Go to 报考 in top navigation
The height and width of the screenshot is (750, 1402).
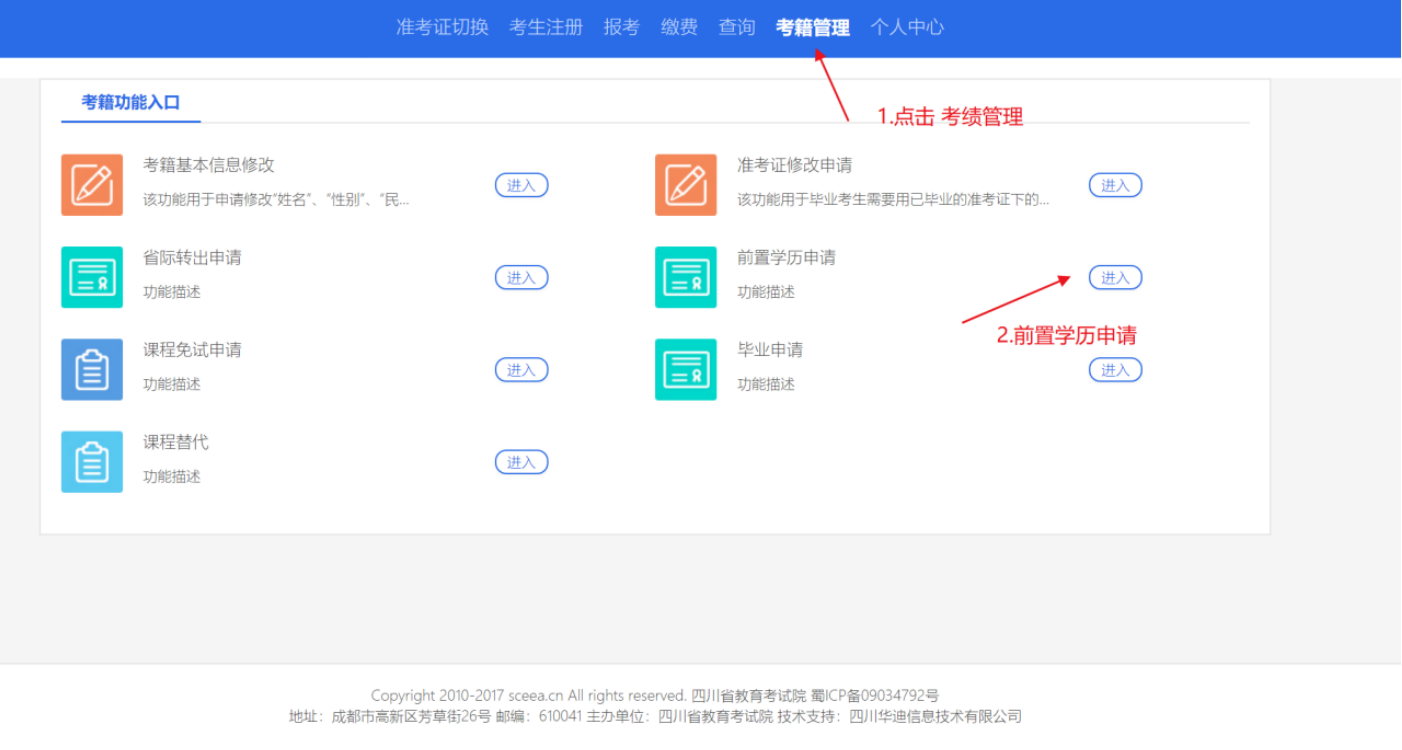[621, 27]
